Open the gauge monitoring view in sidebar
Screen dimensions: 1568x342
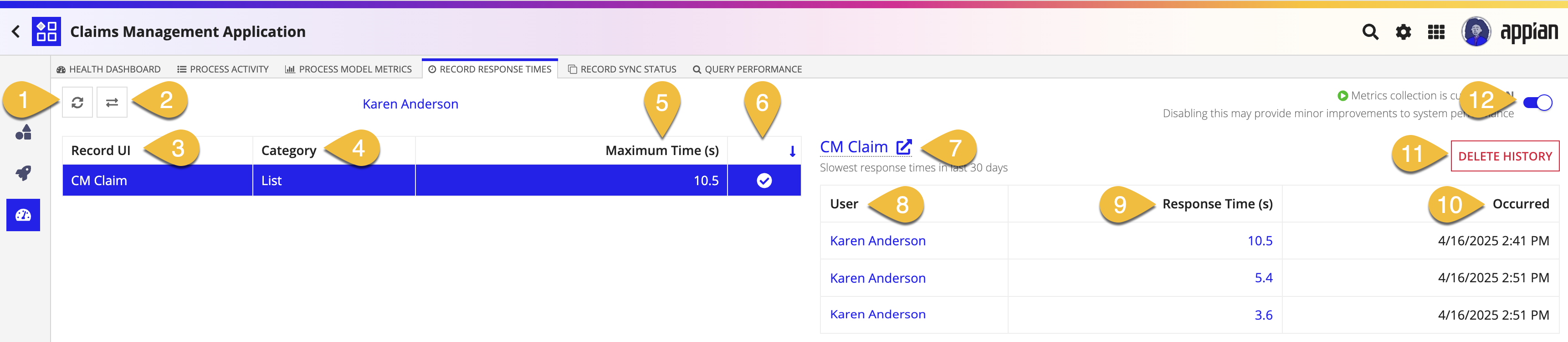pos(23,215)
